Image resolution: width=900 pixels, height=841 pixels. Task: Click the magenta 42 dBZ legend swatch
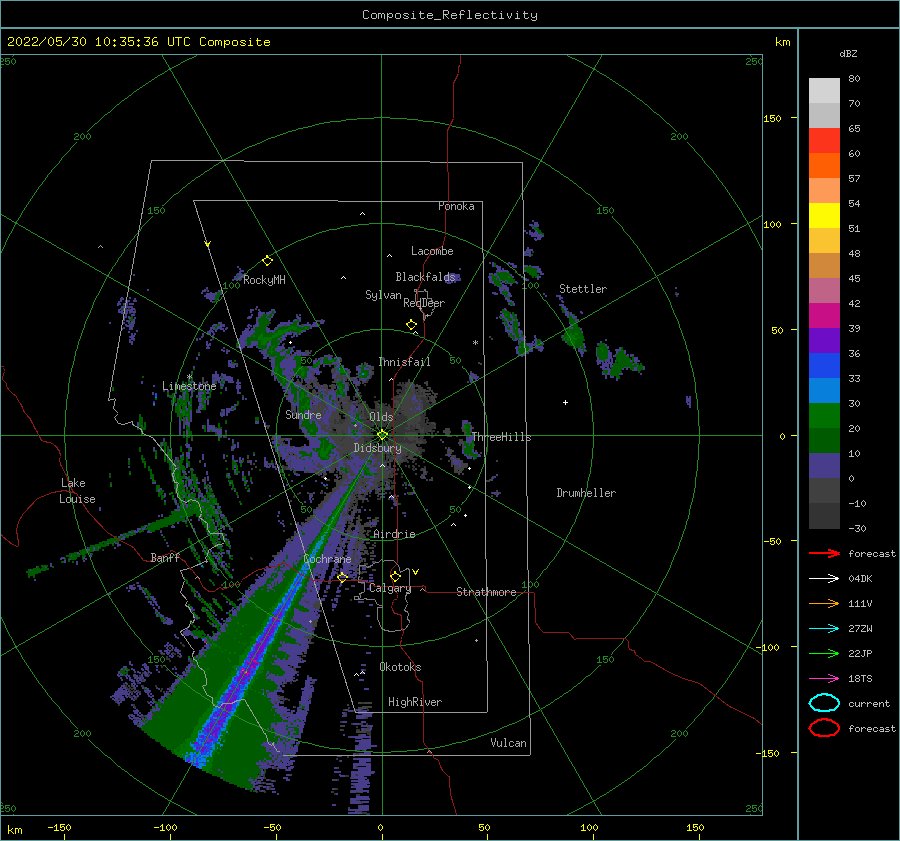pyautogui.click(x=824, y=316)
